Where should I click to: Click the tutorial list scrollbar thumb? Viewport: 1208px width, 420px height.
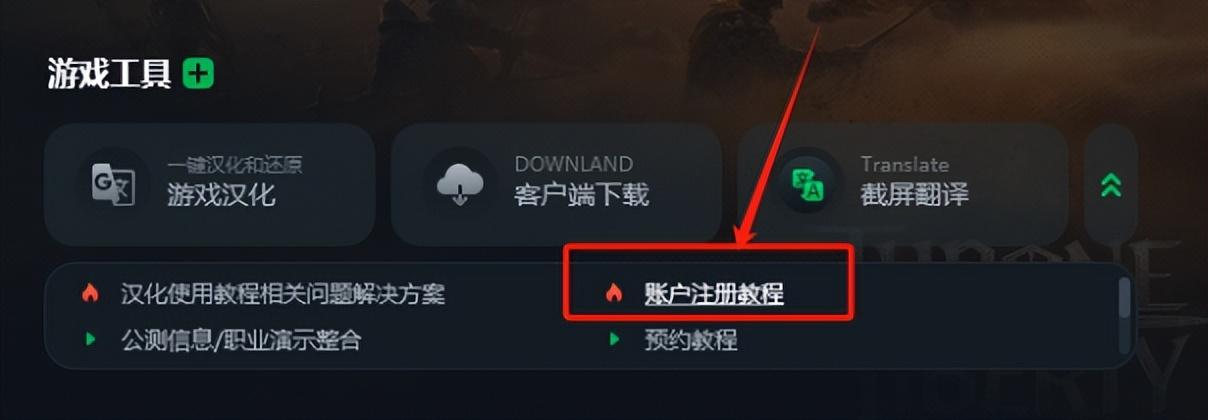click(x=1124, y=297)
